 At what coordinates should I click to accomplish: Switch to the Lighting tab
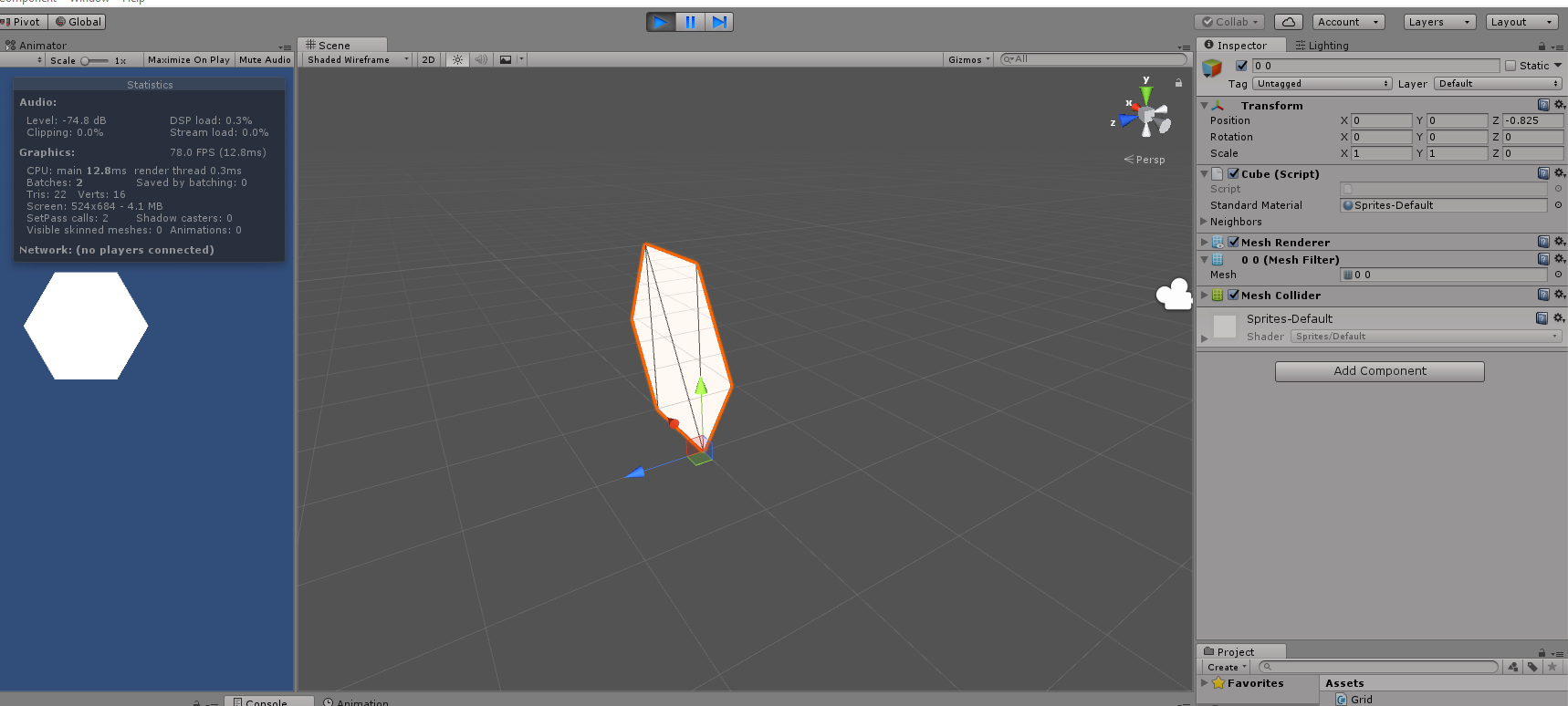click(x=1322, y=46)
